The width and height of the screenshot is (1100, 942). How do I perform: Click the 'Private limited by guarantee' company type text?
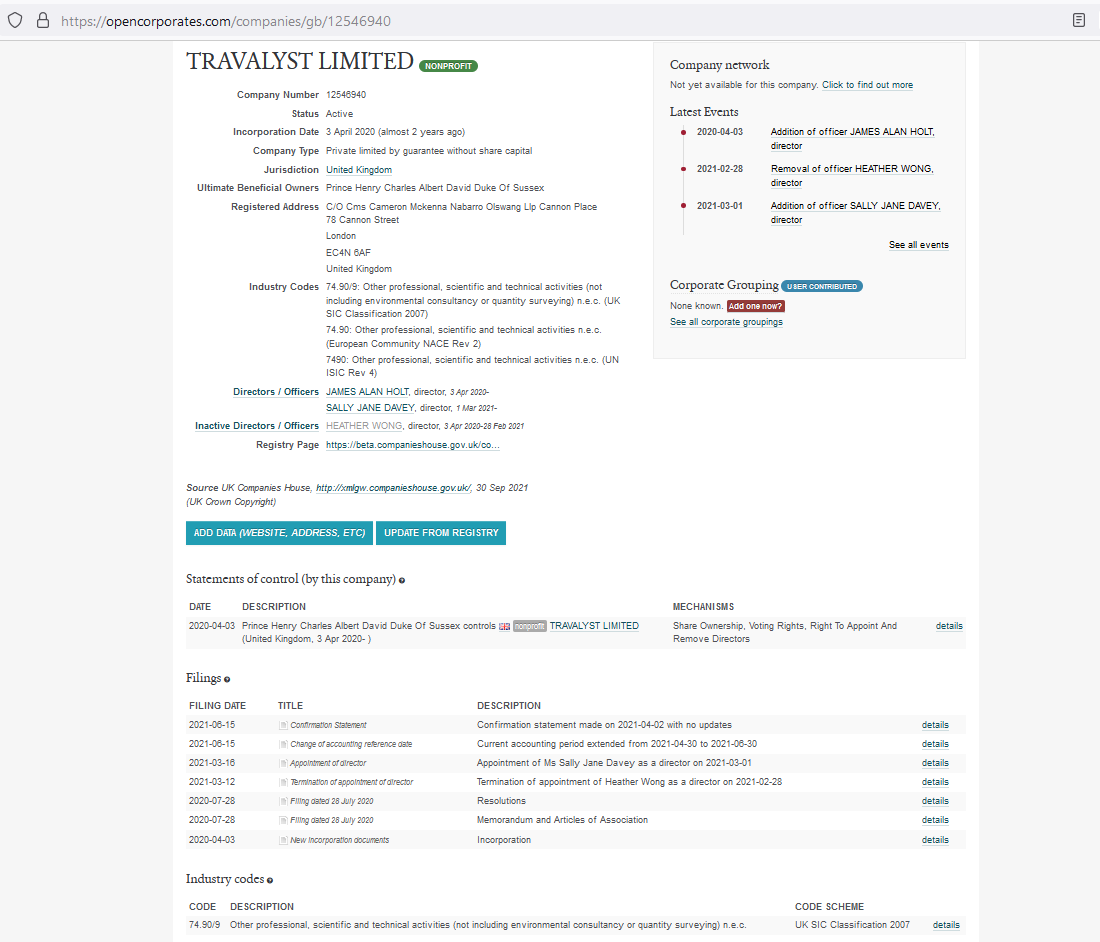(429, 151)
